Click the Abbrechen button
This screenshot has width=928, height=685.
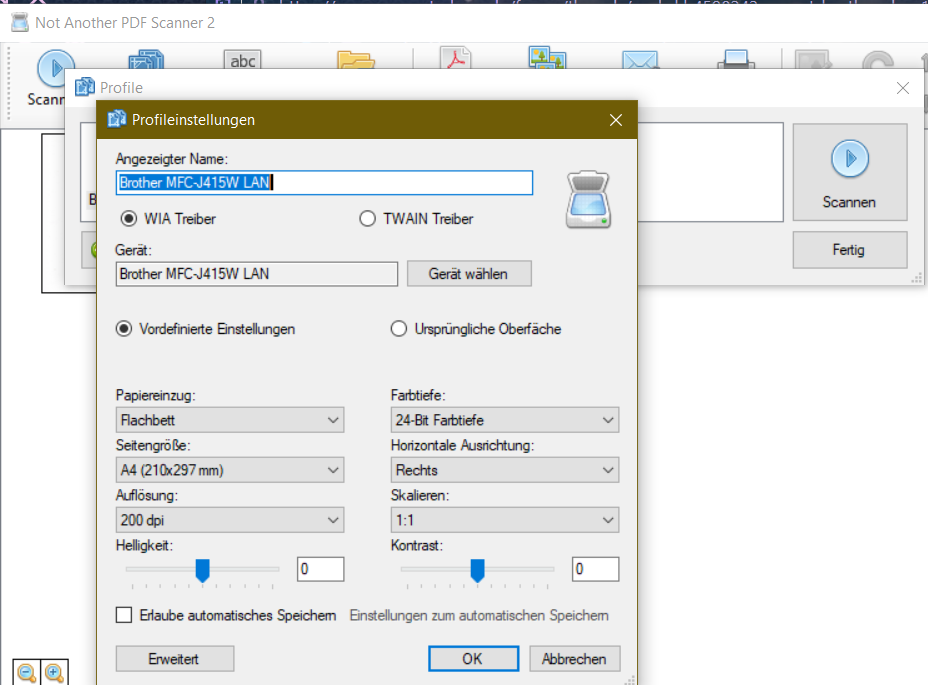574,659
